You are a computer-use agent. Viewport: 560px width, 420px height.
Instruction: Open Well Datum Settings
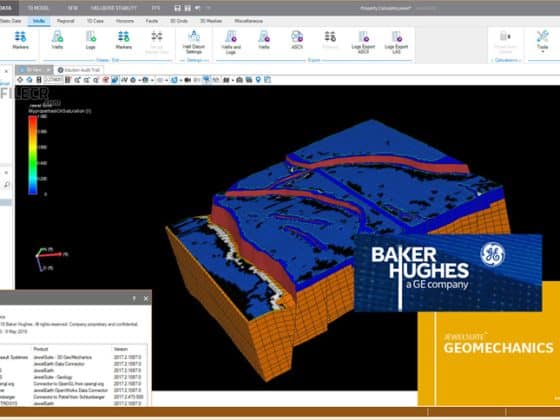pos(194,42)
